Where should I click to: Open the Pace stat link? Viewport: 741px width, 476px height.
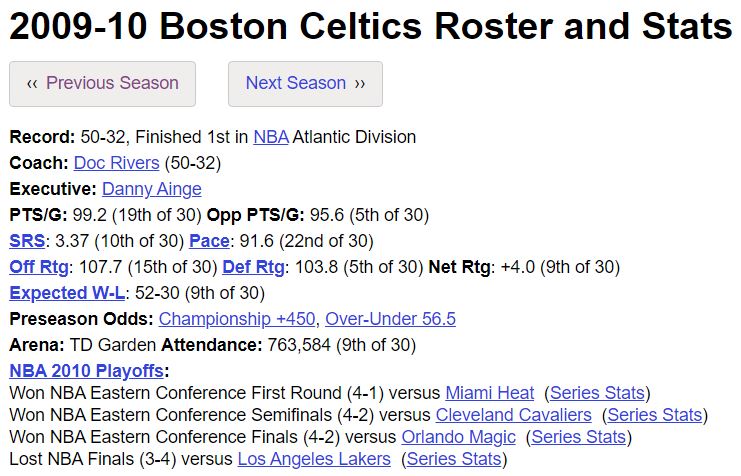209,241
